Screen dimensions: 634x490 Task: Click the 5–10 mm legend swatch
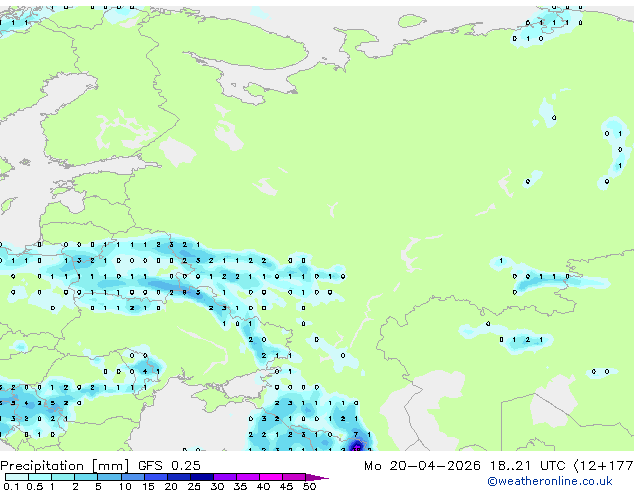coord(109,477)
